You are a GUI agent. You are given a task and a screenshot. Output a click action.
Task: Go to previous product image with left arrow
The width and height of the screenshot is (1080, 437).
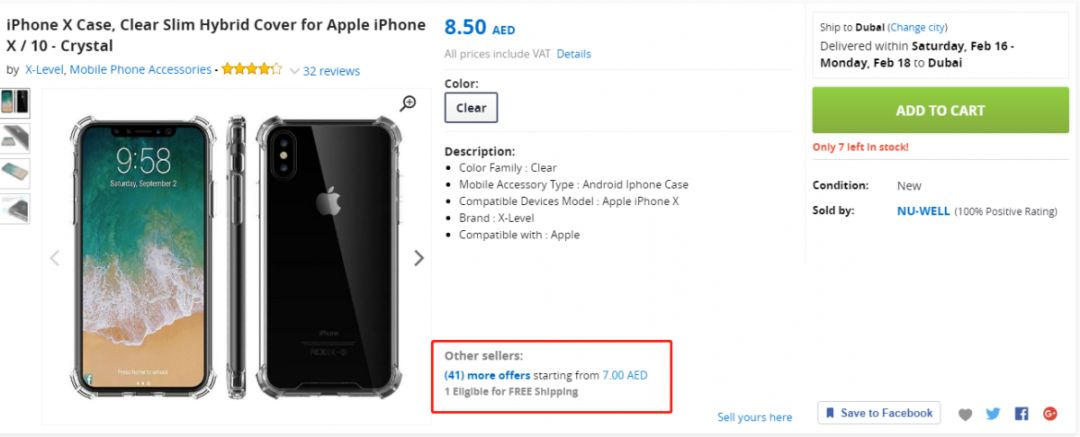point(54,258)
